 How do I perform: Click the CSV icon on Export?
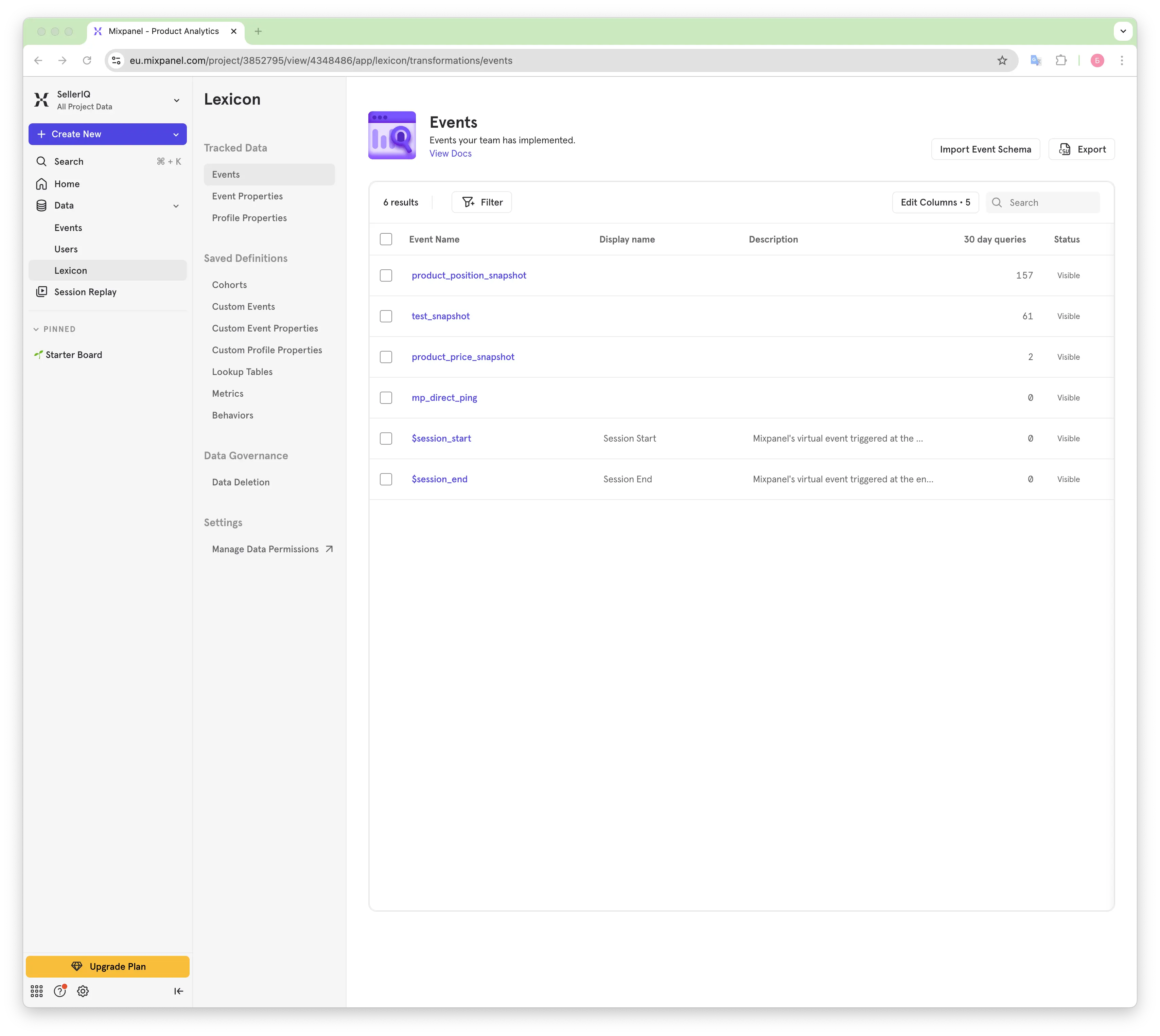click(1064, 149)
